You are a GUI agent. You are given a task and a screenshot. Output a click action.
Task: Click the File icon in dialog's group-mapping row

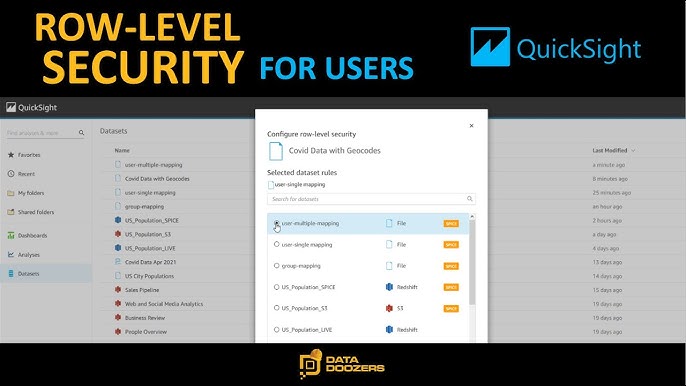(389, 266)
